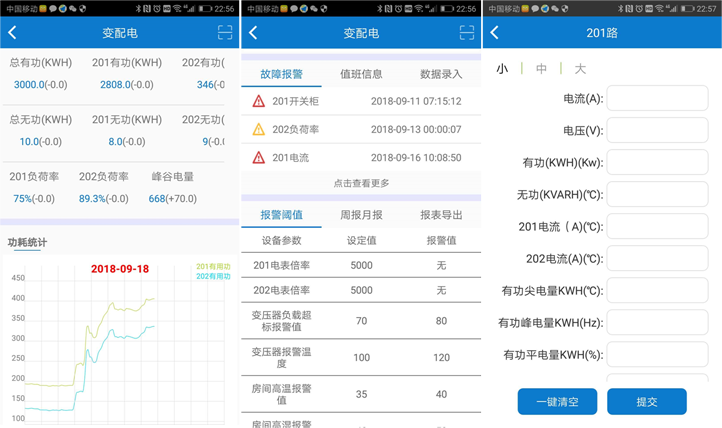Switch to the 值班信息 tab
This screenshot has height=428, width=722.
click(361, 74)
